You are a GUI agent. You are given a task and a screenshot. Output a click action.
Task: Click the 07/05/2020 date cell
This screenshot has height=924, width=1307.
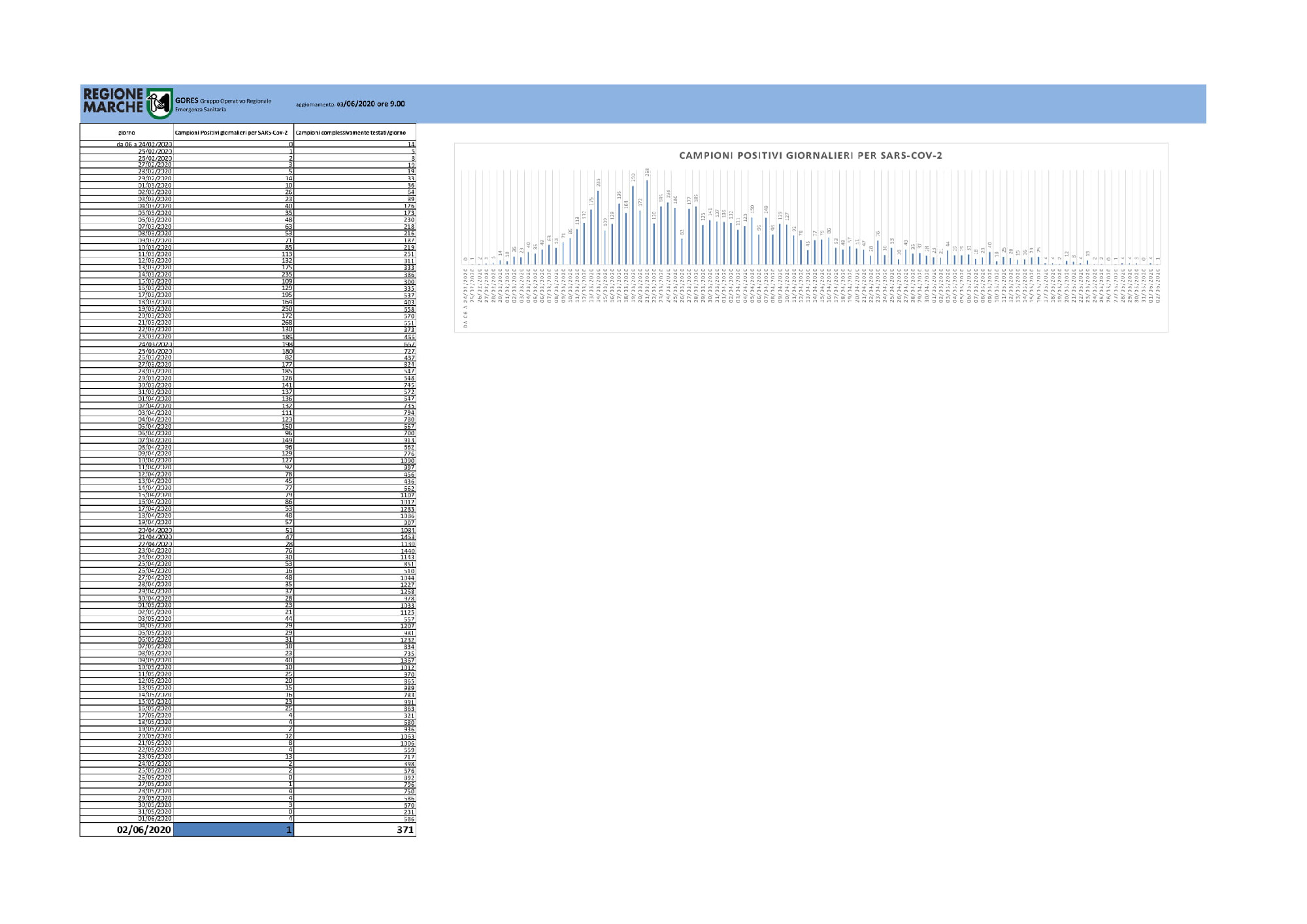click(x=155, y=646)
